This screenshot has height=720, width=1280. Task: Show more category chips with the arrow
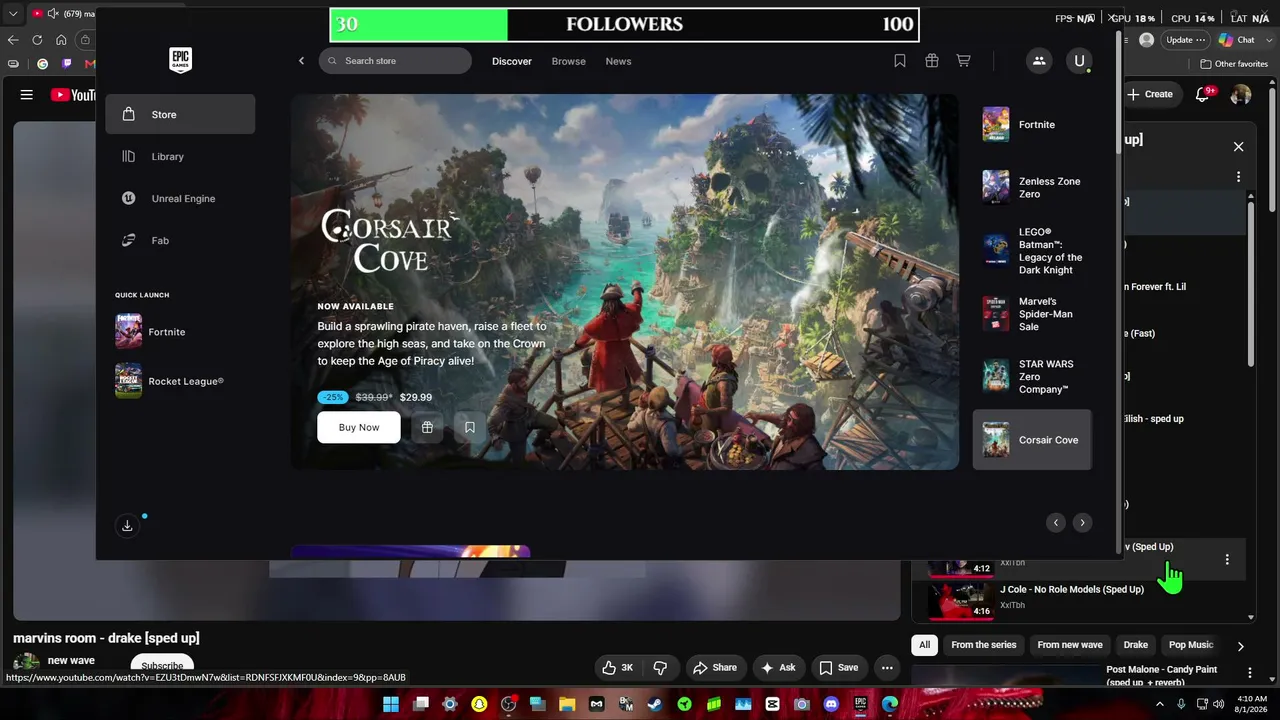coord(1240,646)
